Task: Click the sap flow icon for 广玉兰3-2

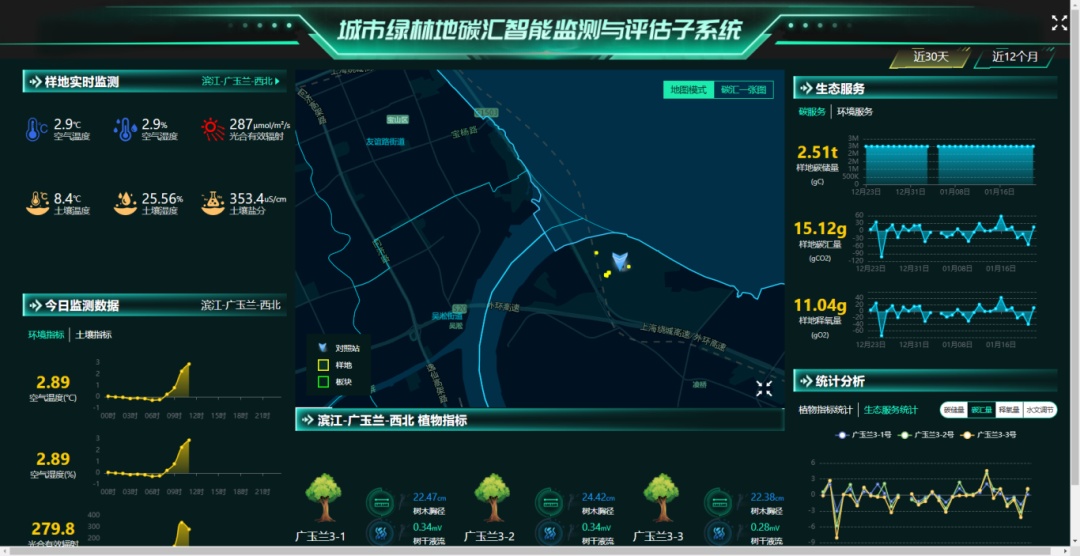Action: pos(549,533)
